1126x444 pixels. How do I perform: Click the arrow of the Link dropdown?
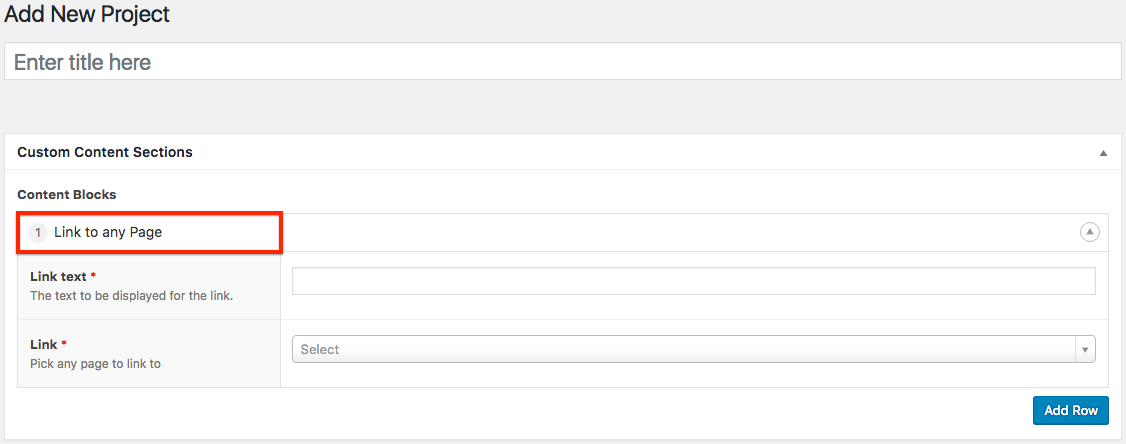[1085, 349]
